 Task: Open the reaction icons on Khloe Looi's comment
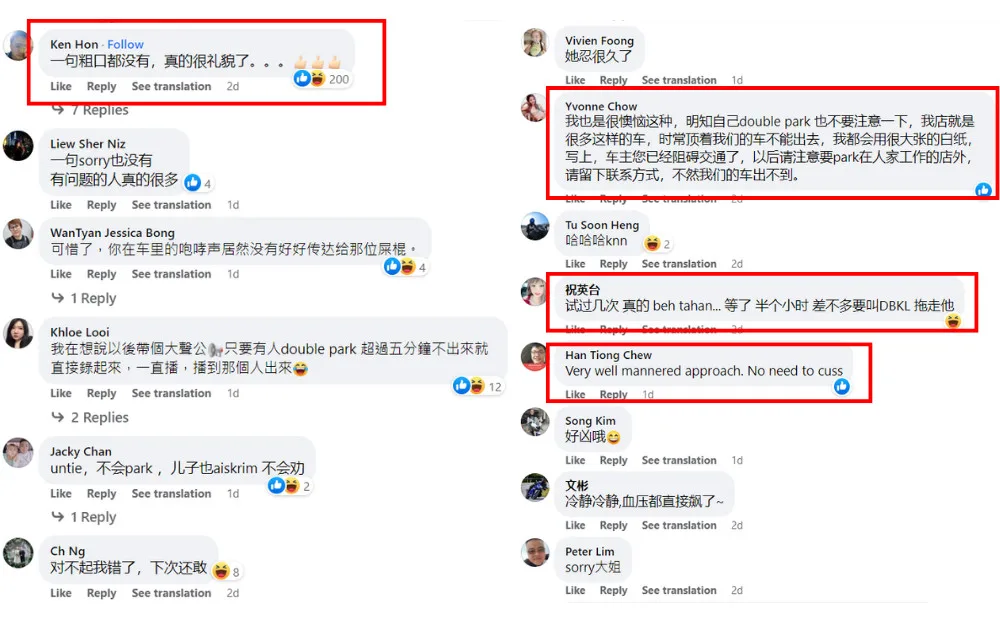[477, 386]
